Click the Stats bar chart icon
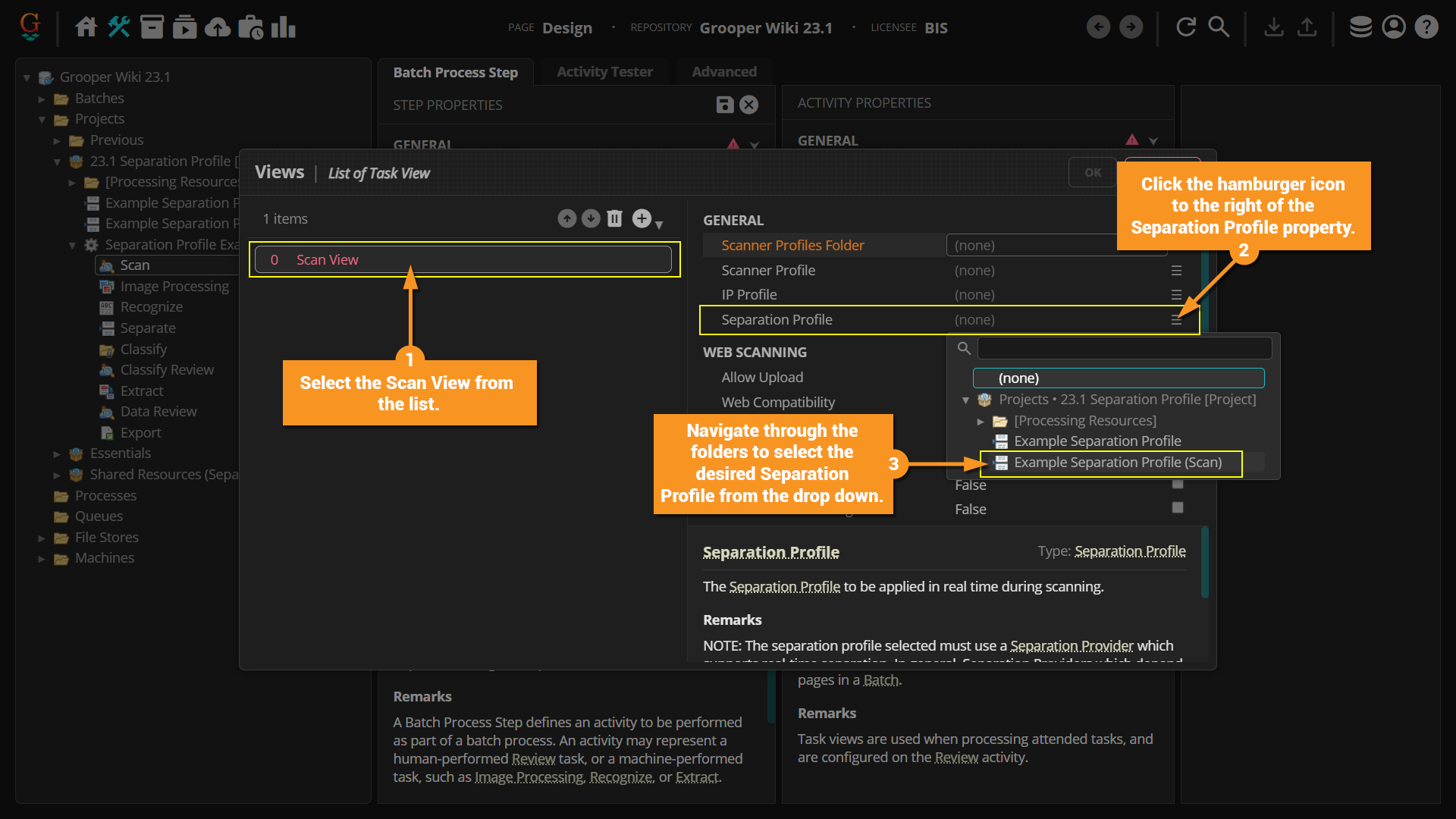 (x=283, y=27)
